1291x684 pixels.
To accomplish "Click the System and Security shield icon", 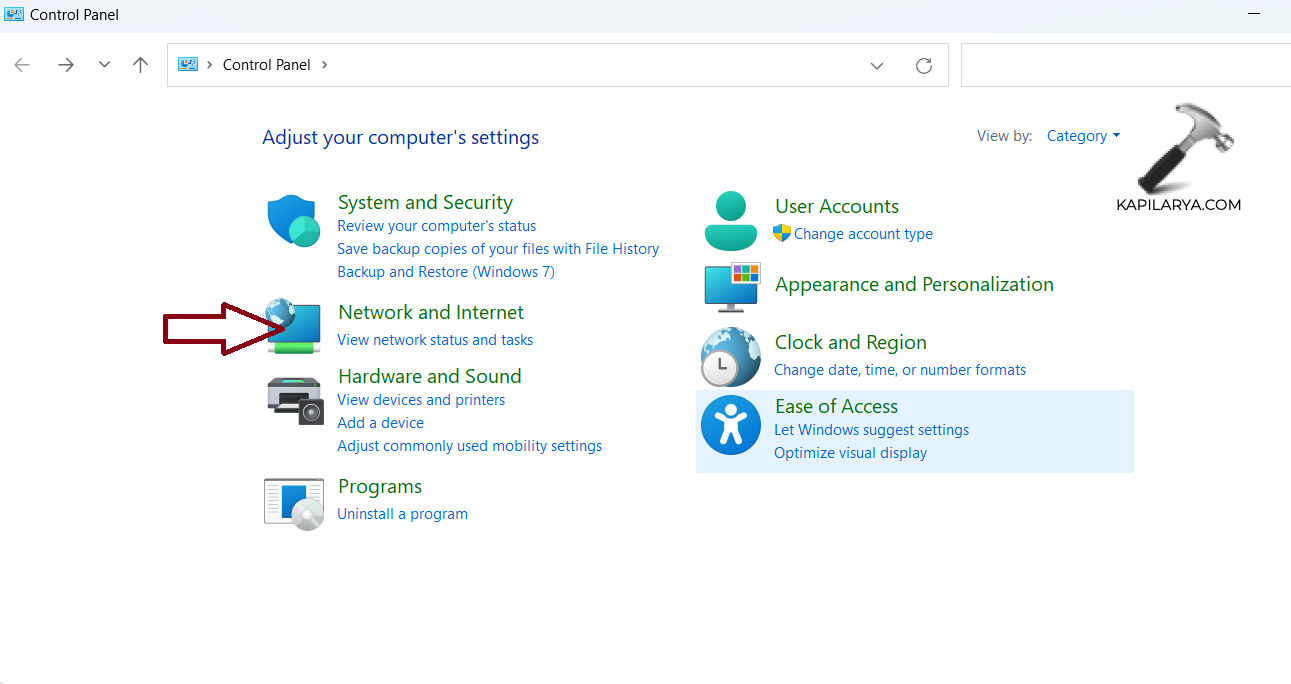I will tap(293, 221).
